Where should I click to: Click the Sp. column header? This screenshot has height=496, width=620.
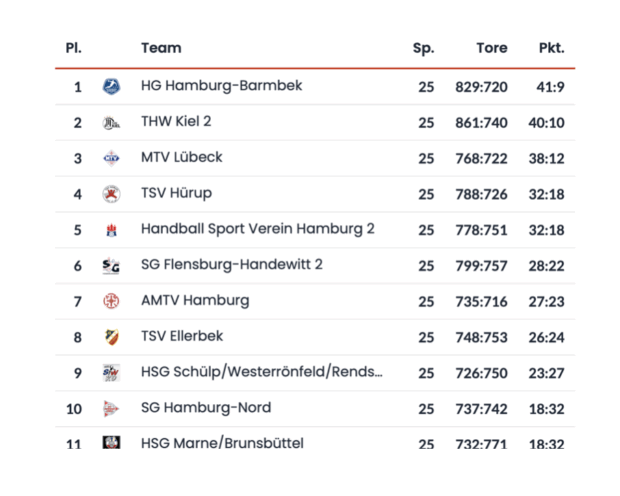pyautogui.click(x=424, y=48)
